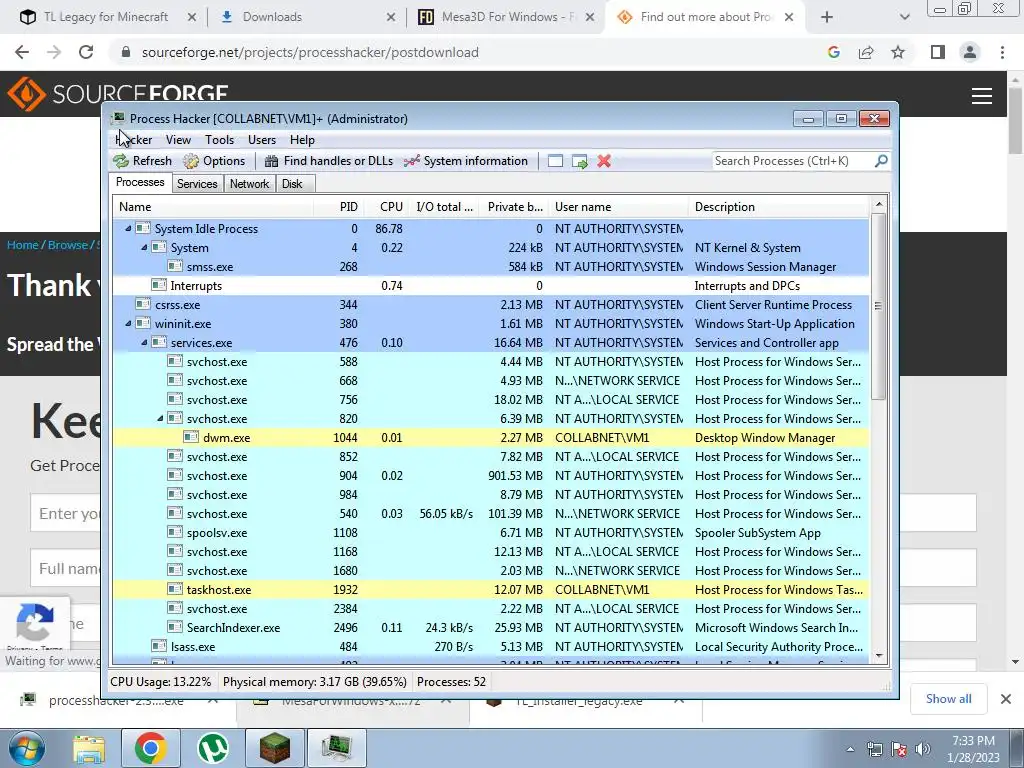Open uTorrent from the taskbar

(213, 748)
